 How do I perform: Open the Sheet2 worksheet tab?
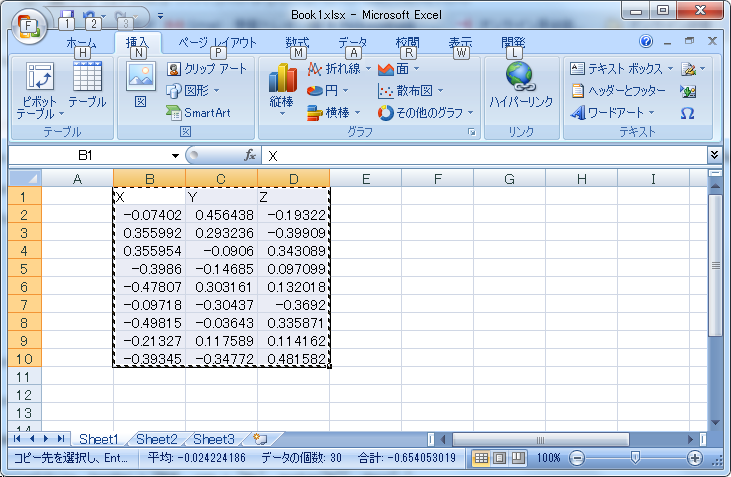click(x=157, y=439)
